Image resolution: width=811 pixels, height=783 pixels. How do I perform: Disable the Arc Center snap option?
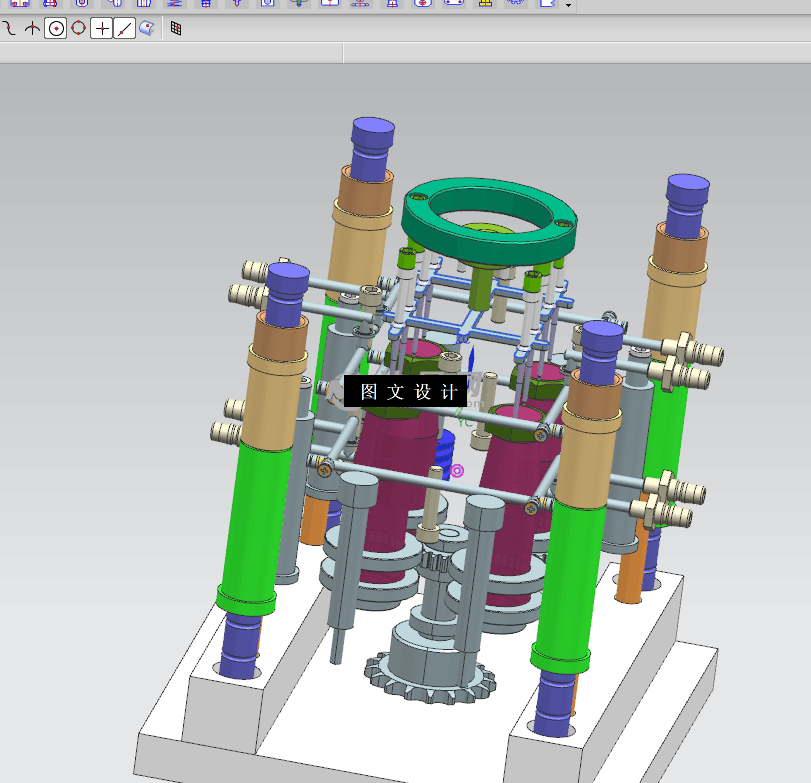(x=56, y=28)
